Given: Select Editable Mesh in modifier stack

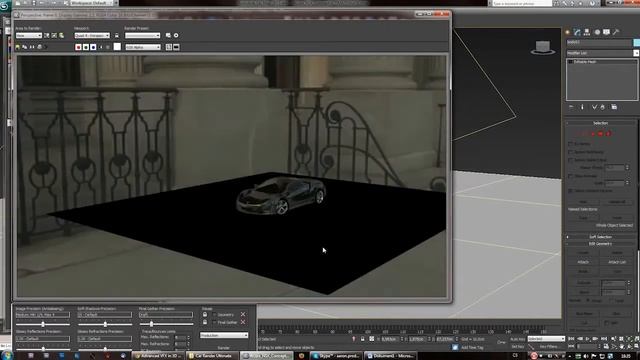Looking at the screenshot, I should tap(585, 62).
